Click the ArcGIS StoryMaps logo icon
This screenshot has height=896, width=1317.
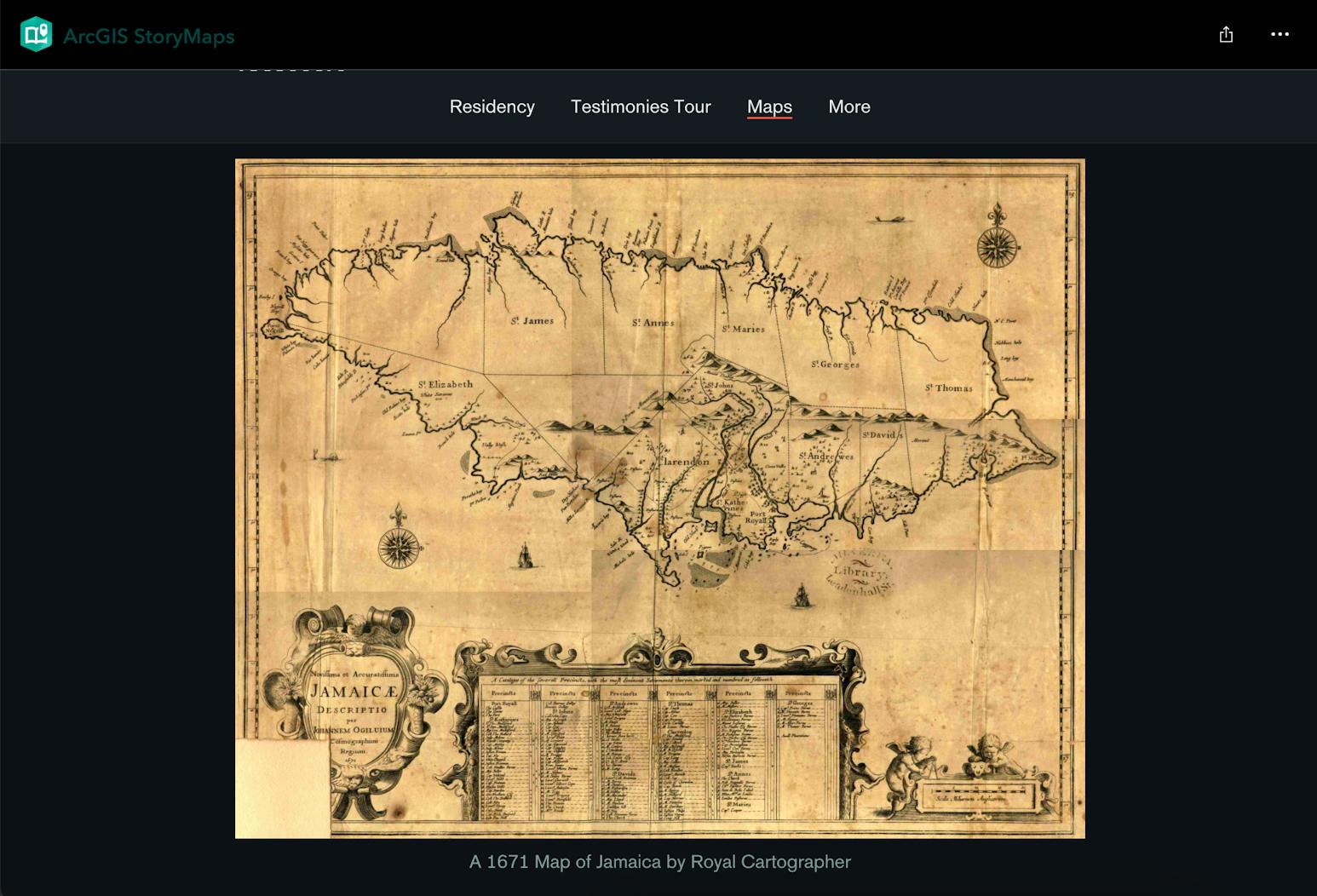tap(37, 35)
